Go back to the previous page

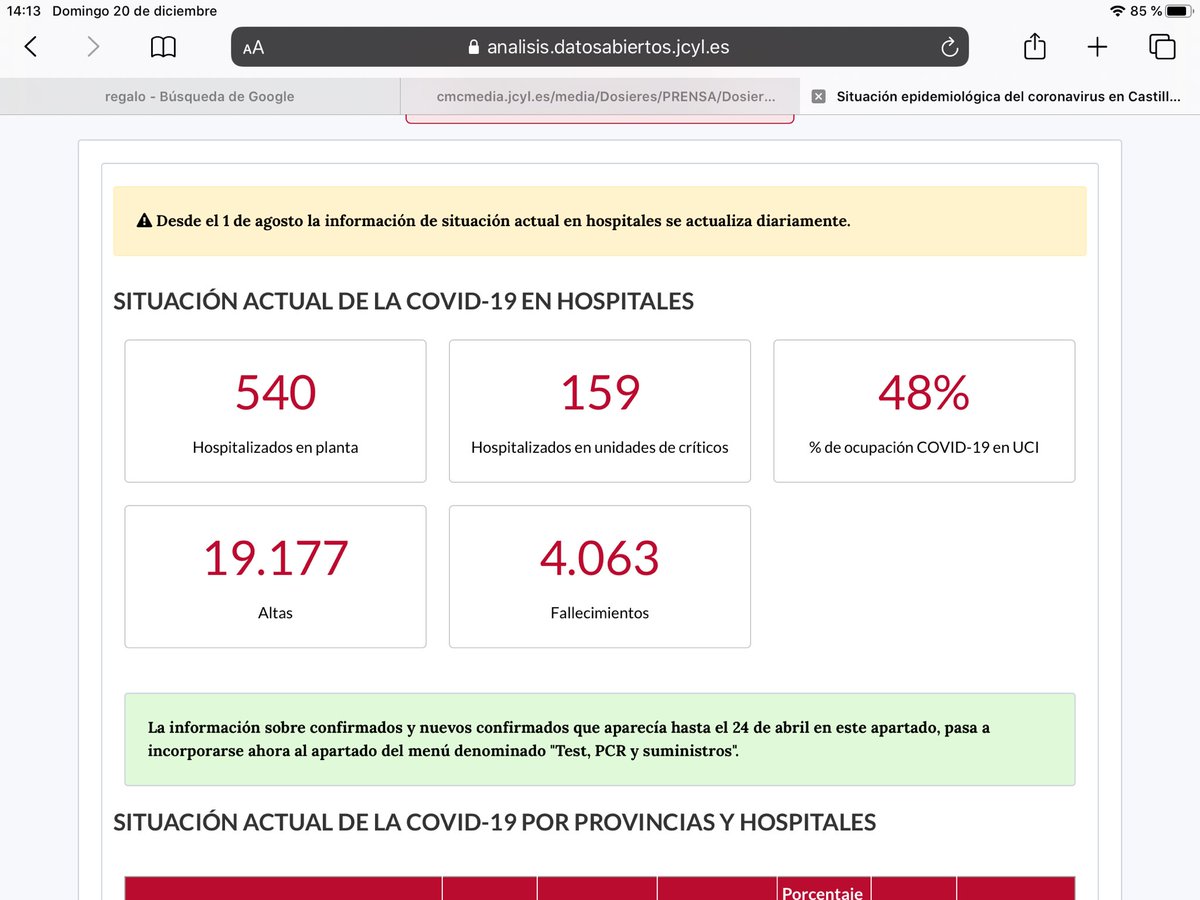coord(31,46)
